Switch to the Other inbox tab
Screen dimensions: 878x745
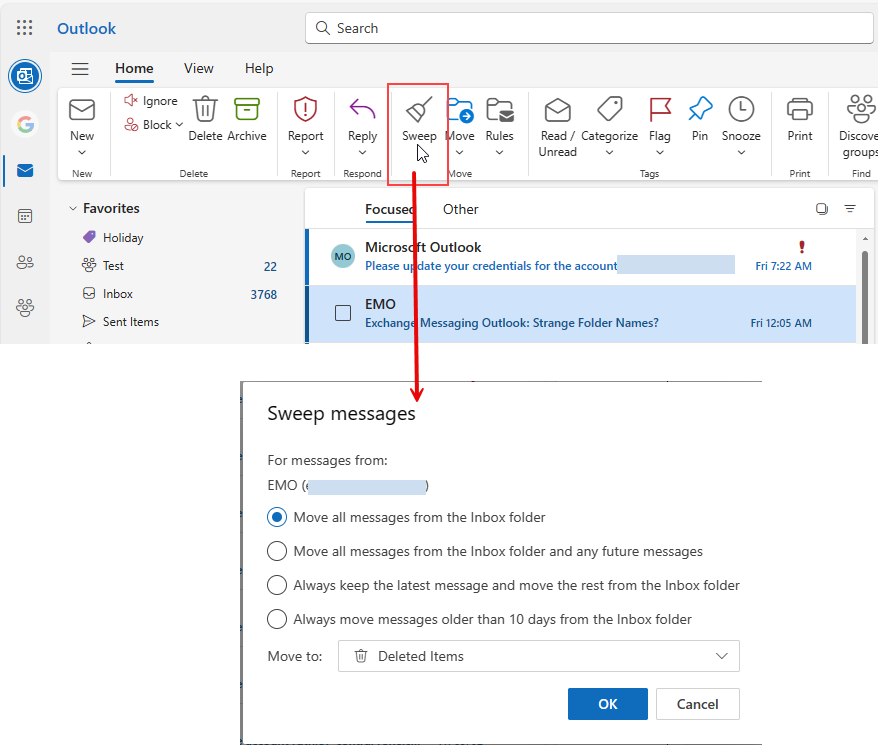click(x=460, y=209)
